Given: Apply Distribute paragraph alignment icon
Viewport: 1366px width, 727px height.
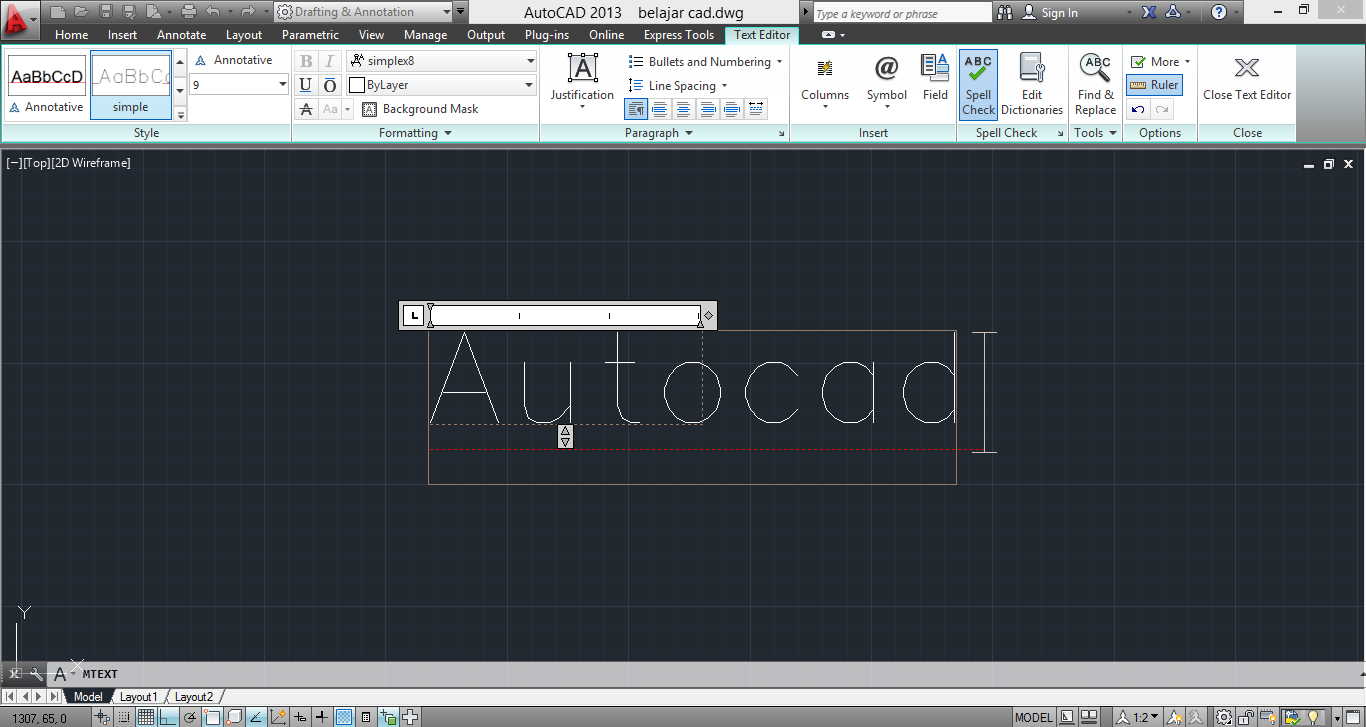Looking at the screenshot, I should point(756,109).
